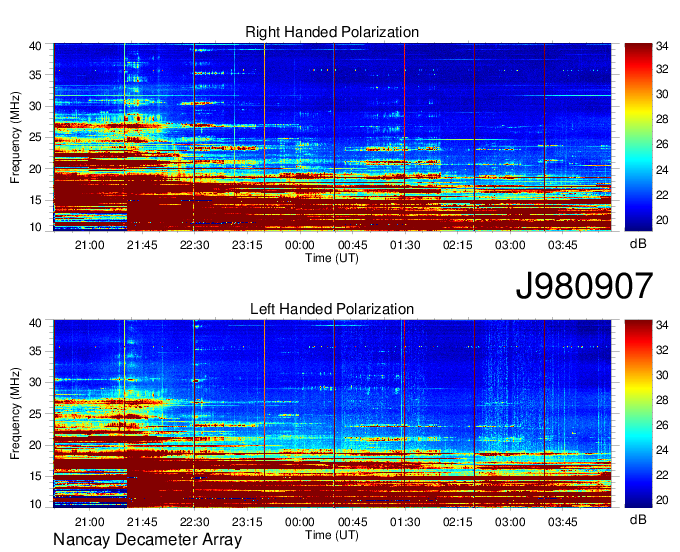
Task: Click the "34" label on Right Handed colorbar
Action: (662, 46)
